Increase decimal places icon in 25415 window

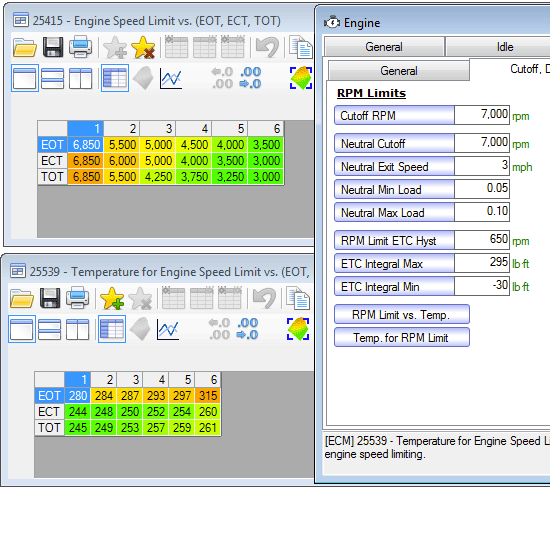point(250,78)
